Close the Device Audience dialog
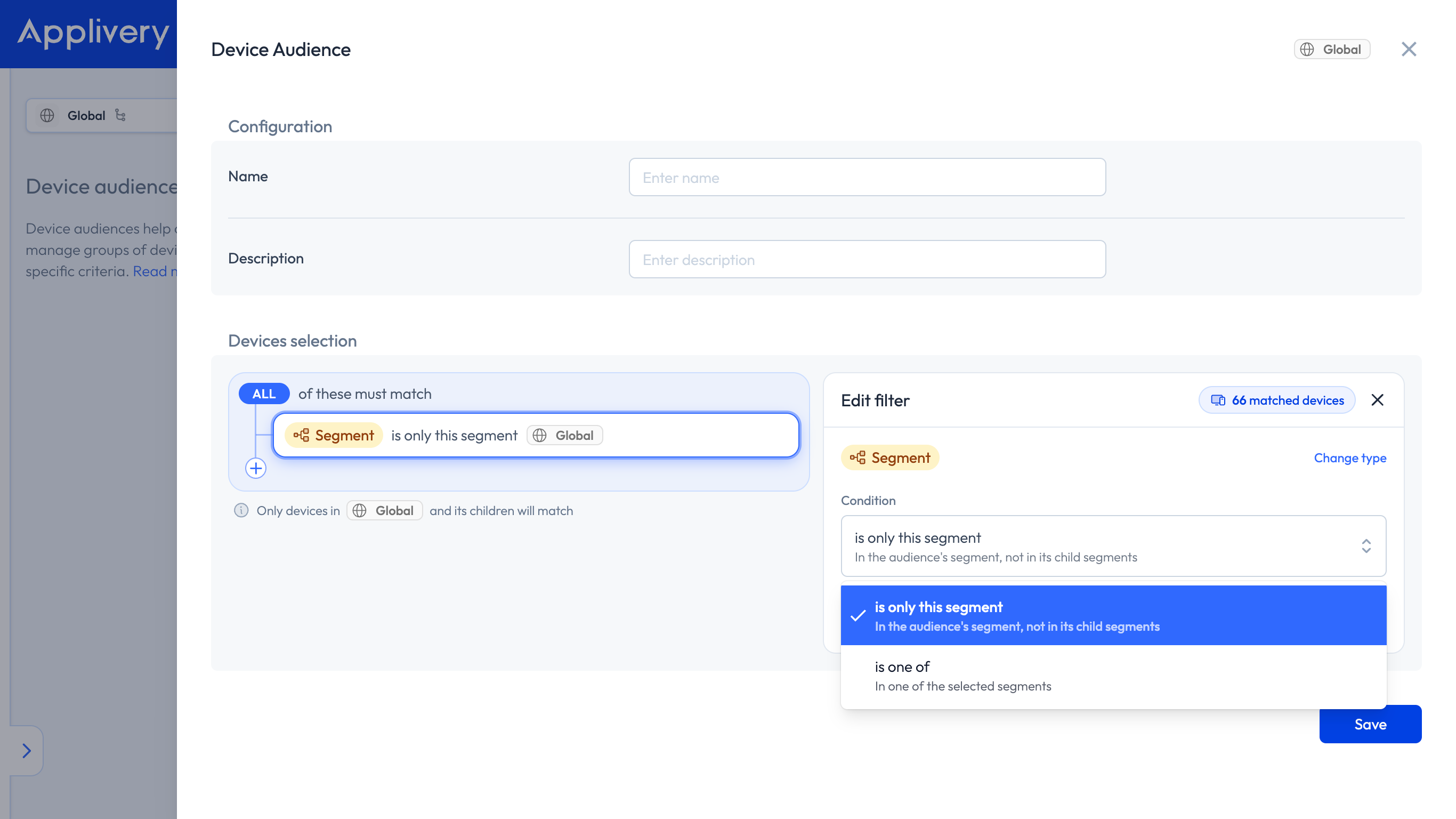 click(1409, 50)
